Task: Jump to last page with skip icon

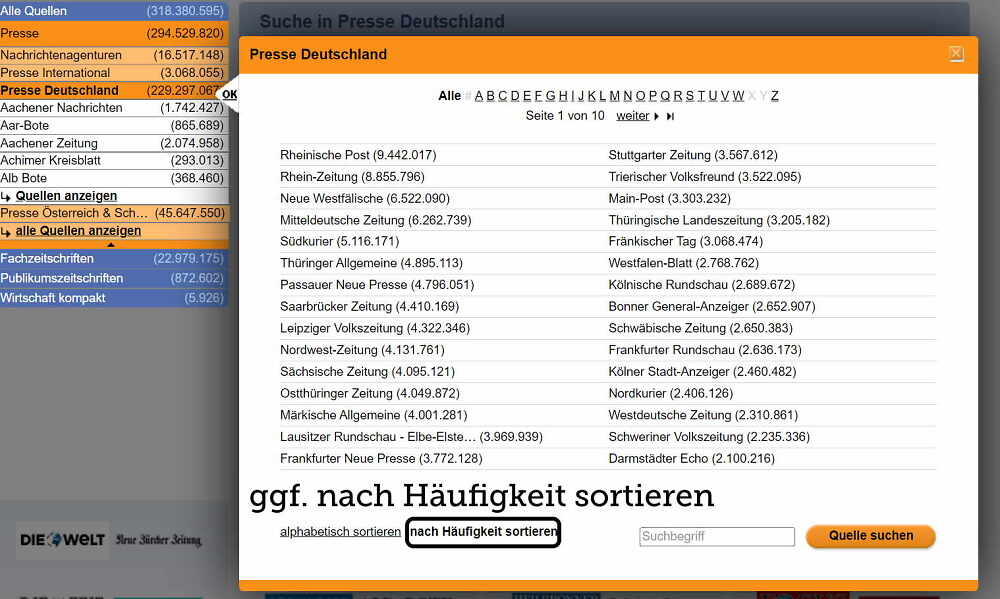Action: pos(670,117)
